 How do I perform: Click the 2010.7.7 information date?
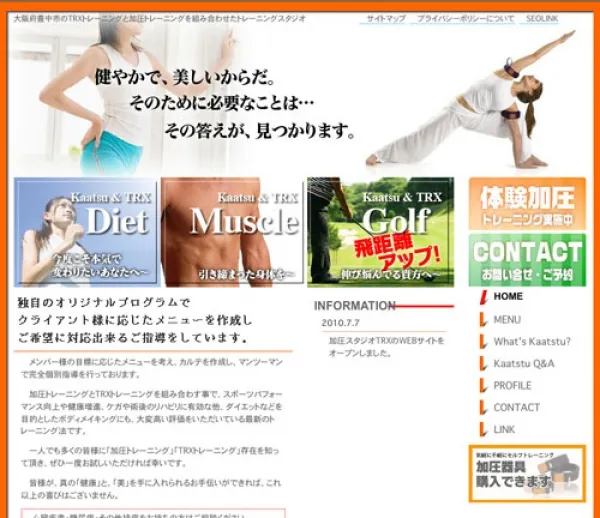340,323
